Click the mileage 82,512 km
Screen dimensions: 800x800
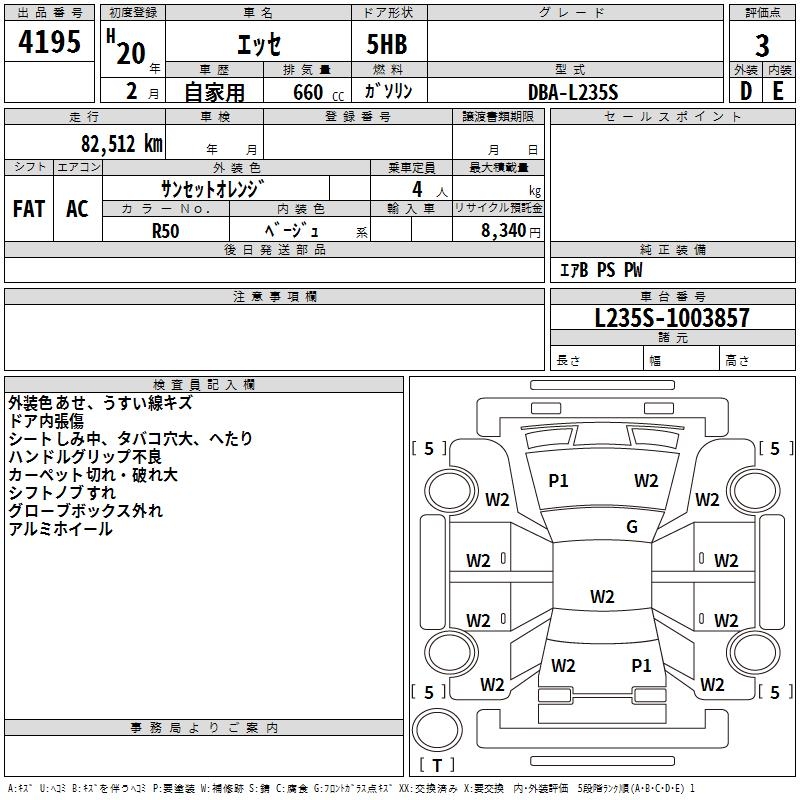click(122, 143)
